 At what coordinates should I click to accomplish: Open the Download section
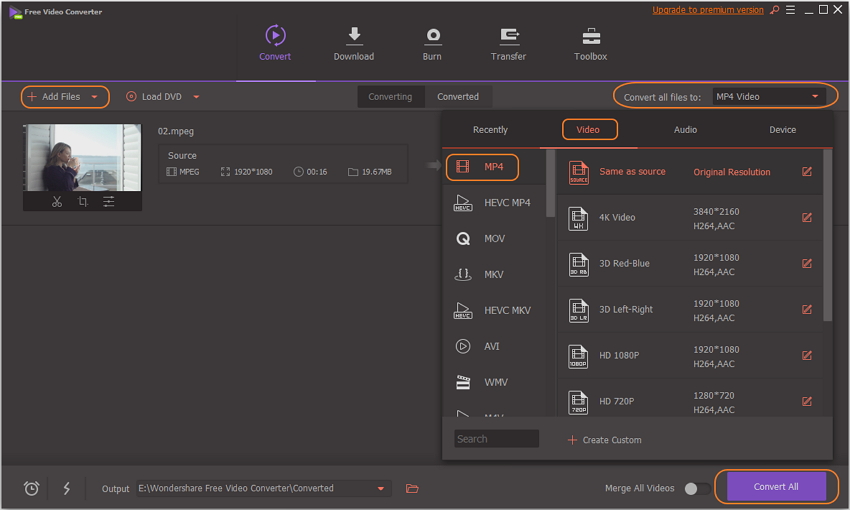[353, 43]
